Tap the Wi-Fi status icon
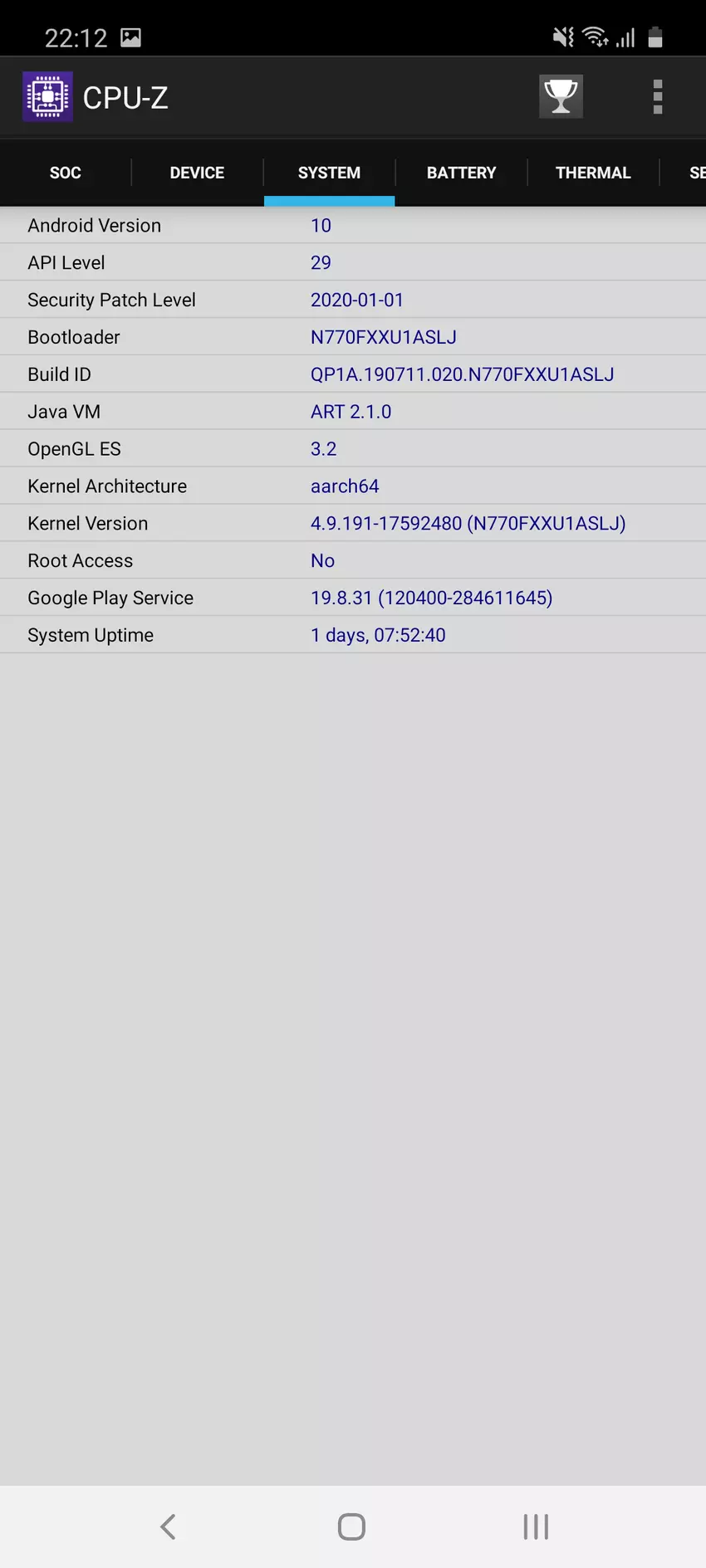The image size is (706, 1568). 595,37
